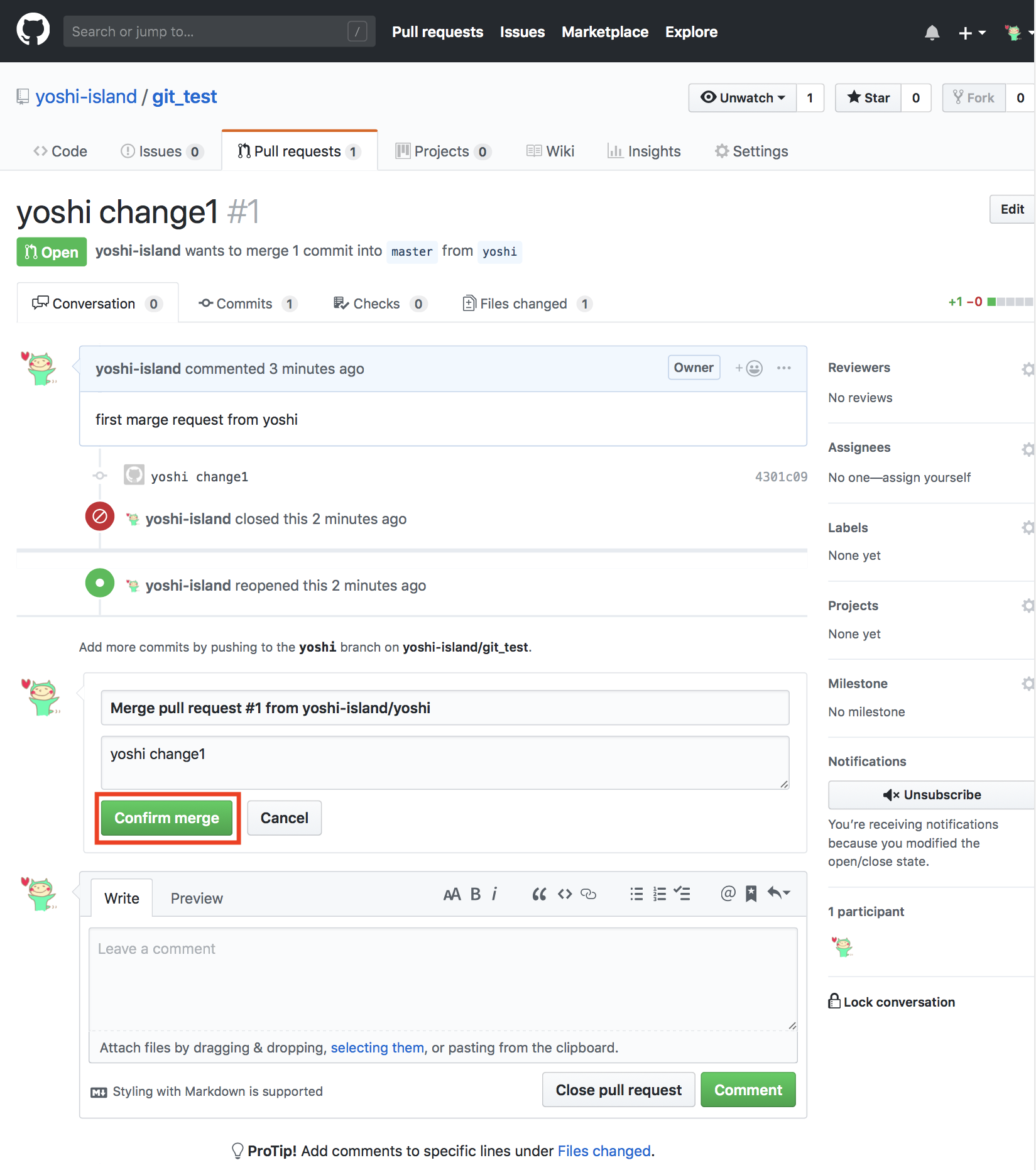
Task: Open the Milestone gear settings
Action: point(1028,683)
